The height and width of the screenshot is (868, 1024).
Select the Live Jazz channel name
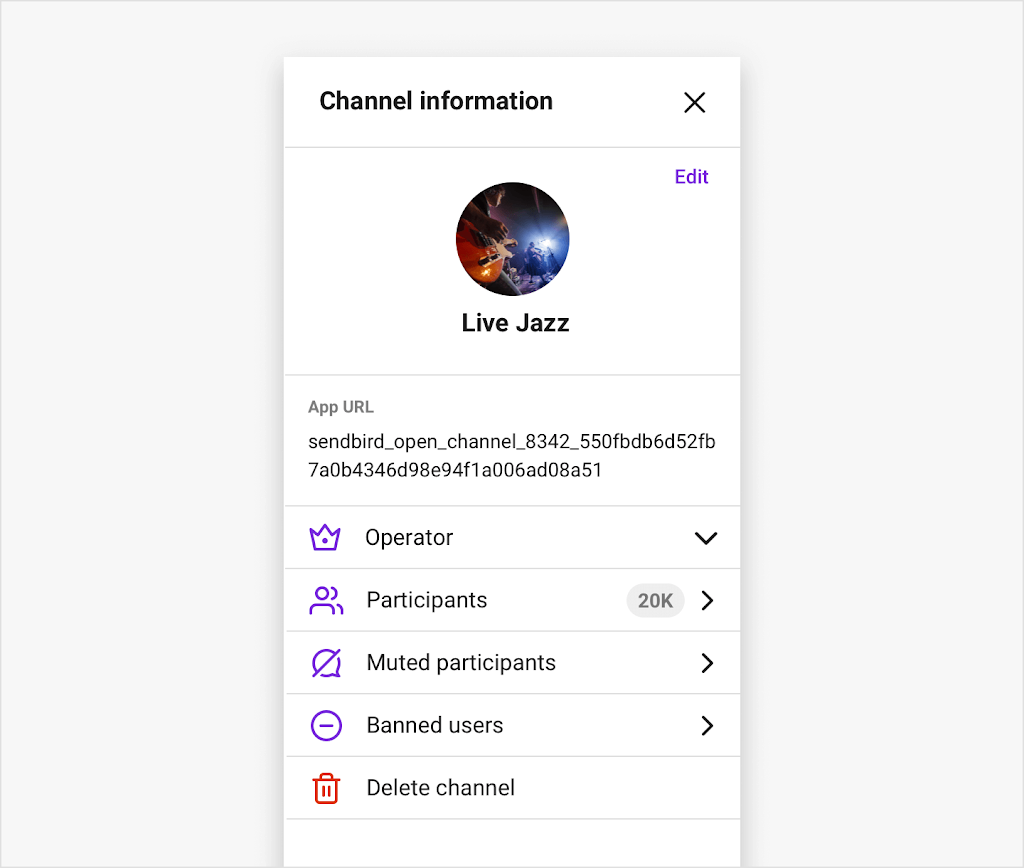coord(515,323)
